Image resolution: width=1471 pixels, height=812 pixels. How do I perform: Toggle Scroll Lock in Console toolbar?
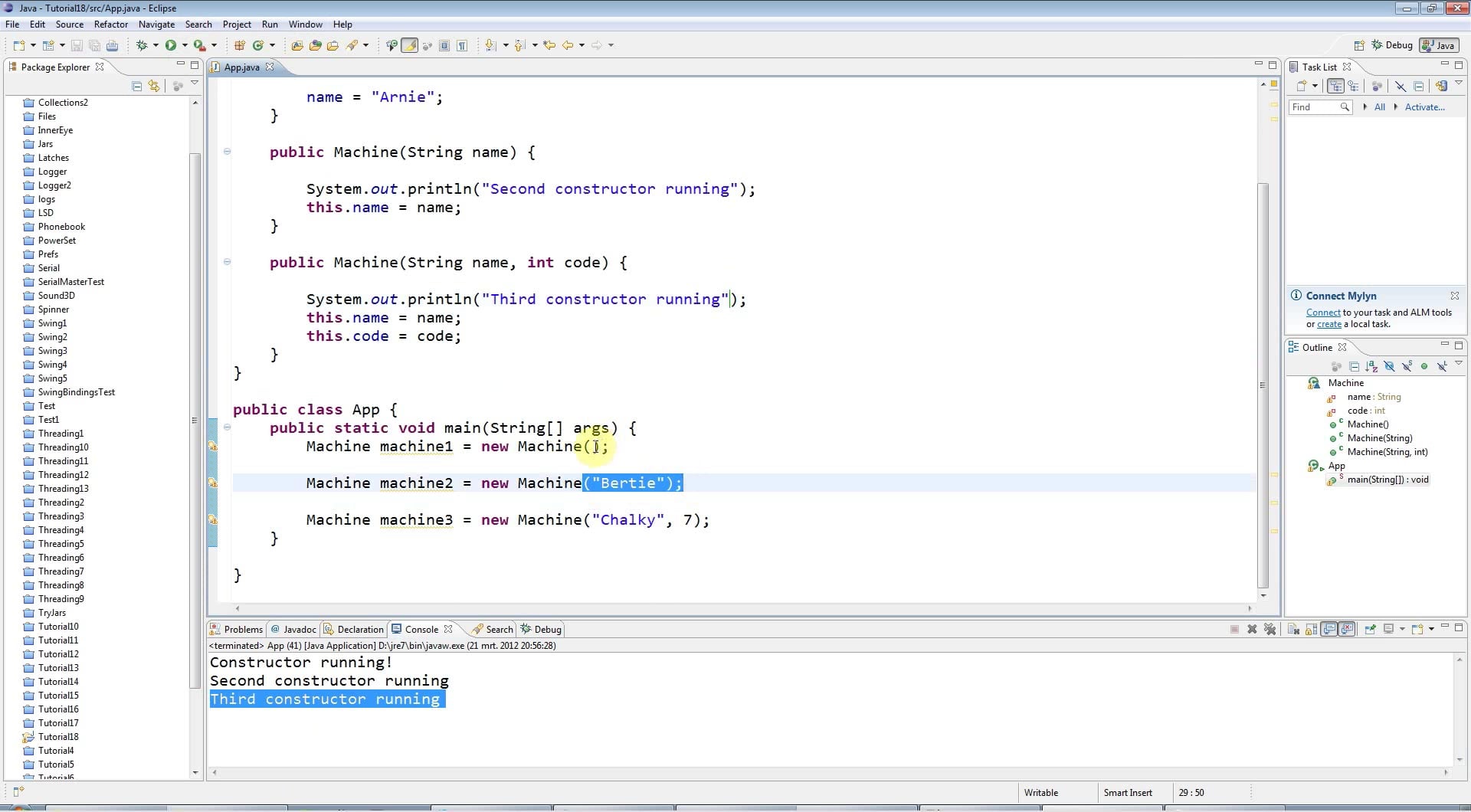click(x=1311, y=629)
